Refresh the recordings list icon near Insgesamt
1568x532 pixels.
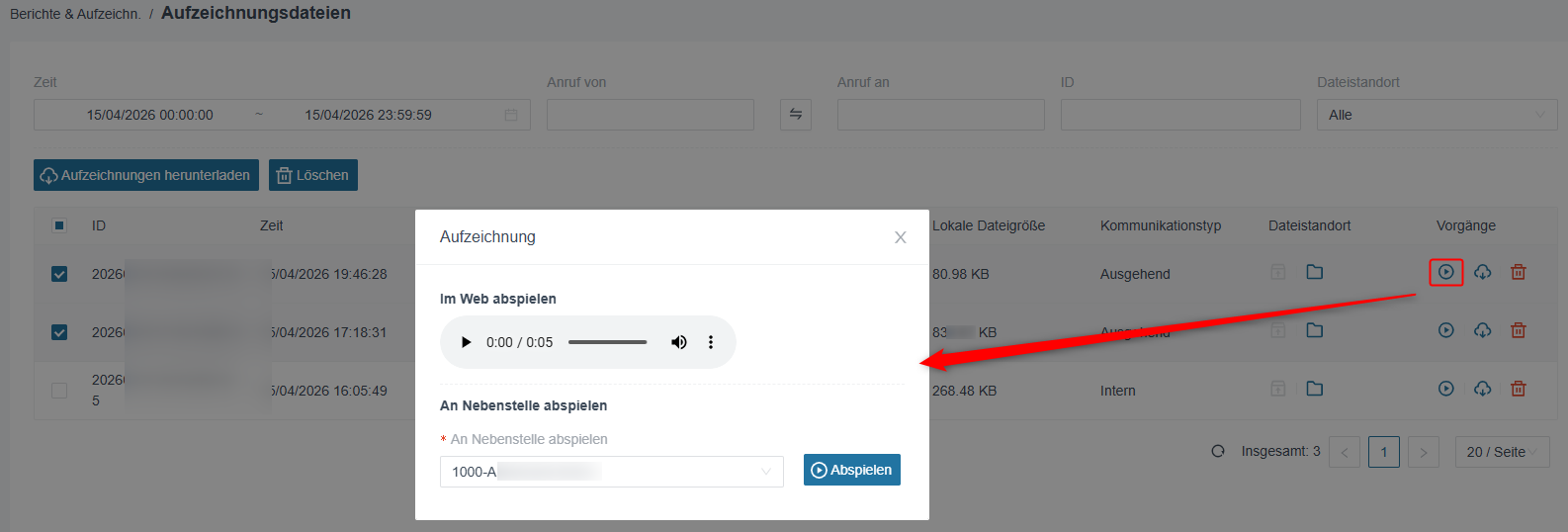click(1218, 451)
